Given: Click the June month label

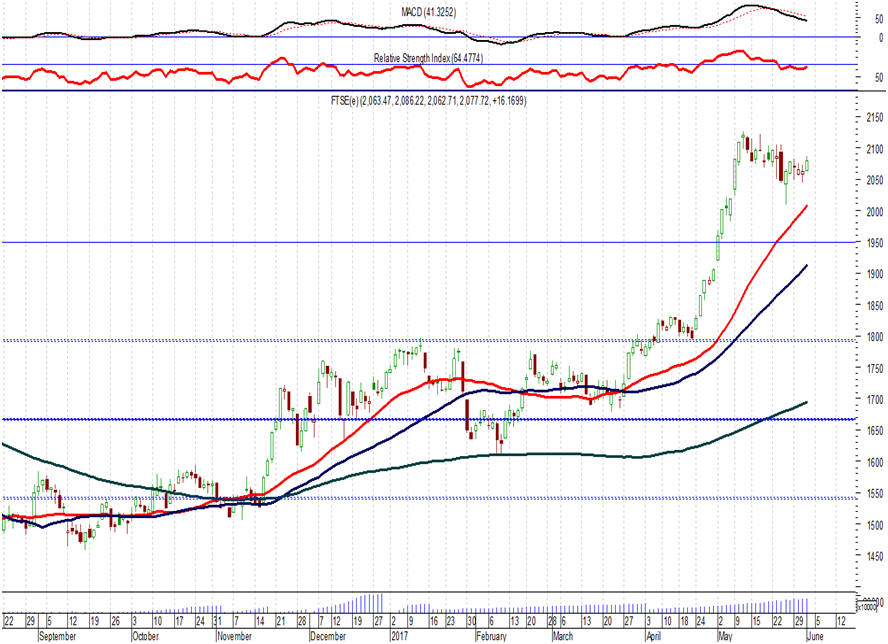Looking at the screenshot, I should click(x=816, y=637).
